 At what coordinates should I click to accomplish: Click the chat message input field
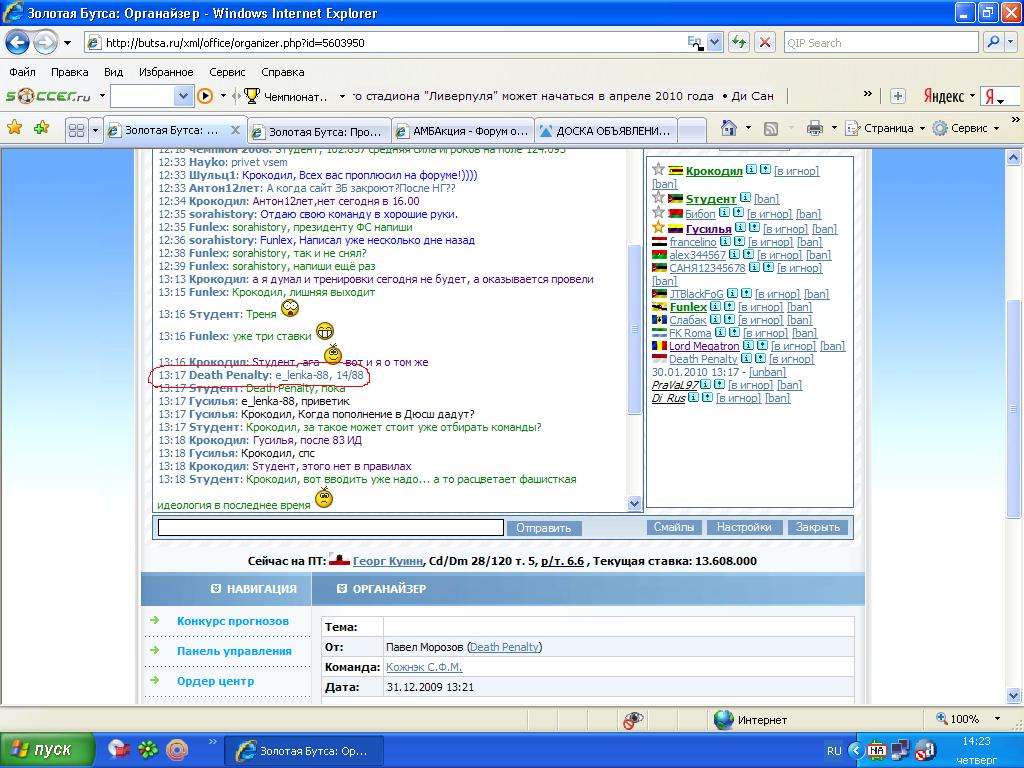(330, 527)
